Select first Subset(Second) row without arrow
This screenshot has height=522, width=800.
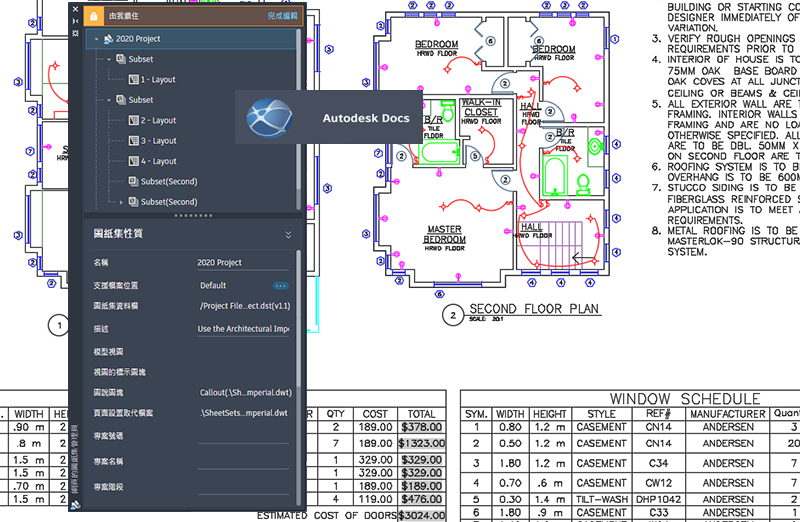tap(169, 182)
